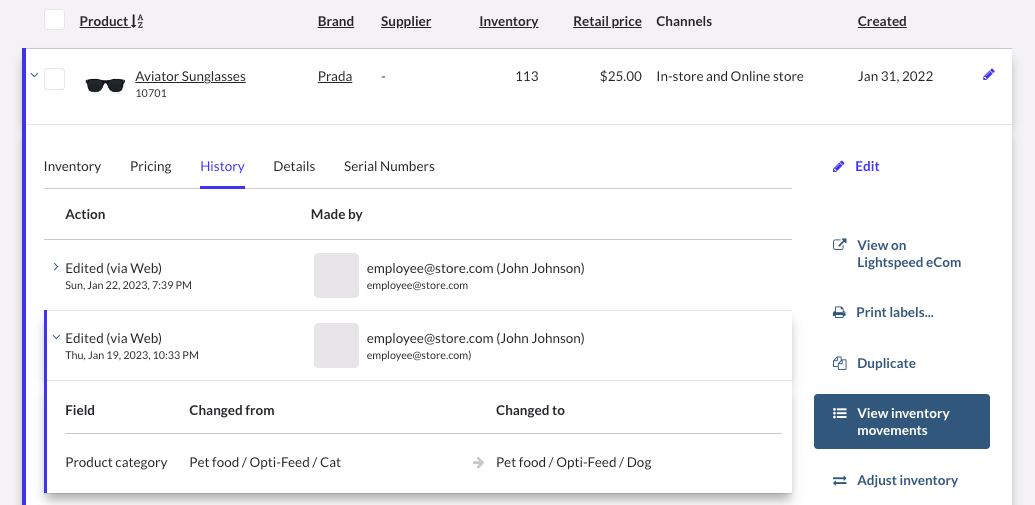1035x505 pixels.
Task: Click the Aviator Sunglasses product thumbnail
Action: (x=105, y=84)
